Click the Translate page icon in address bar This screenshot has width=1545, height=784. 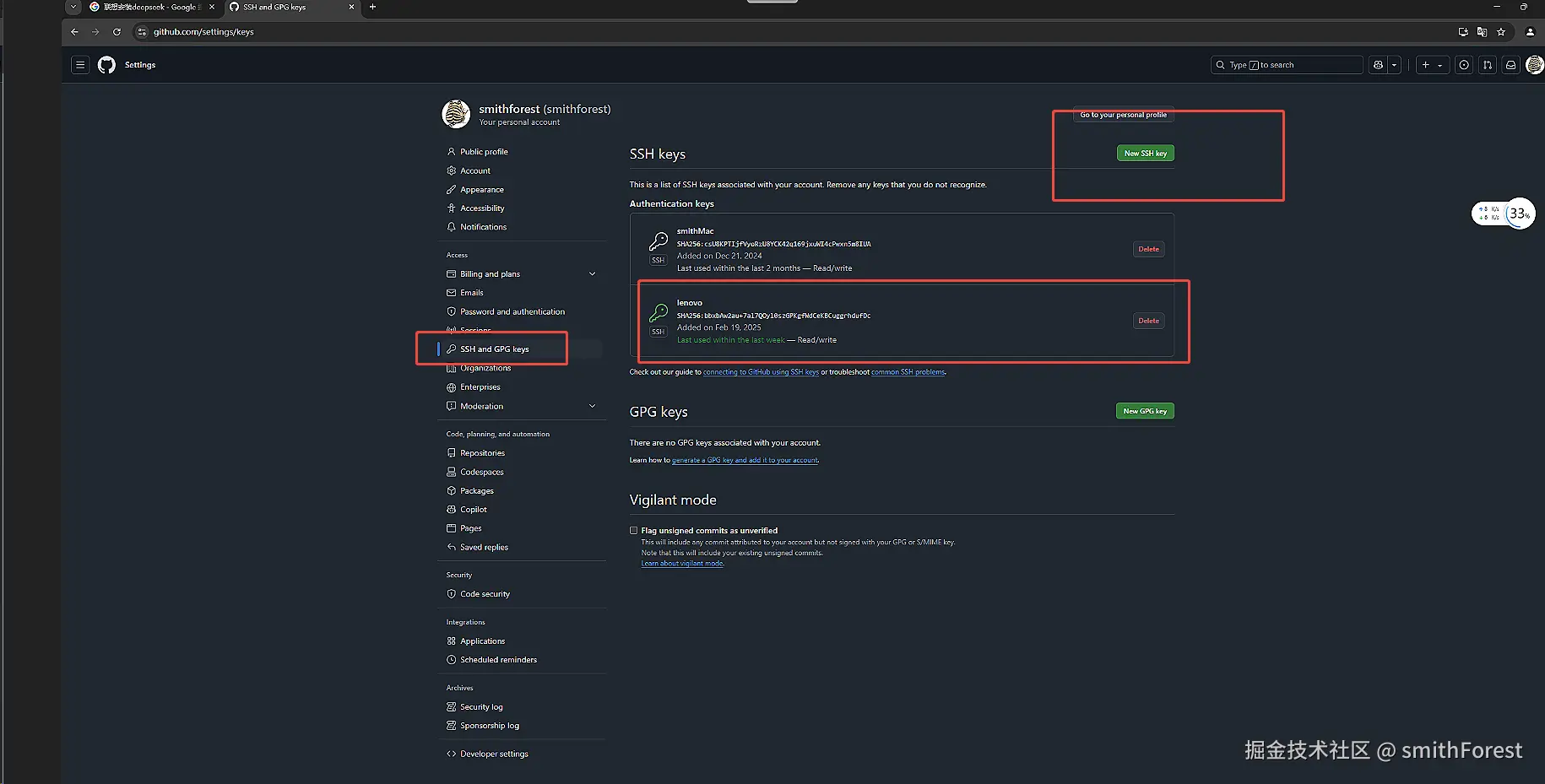point(1482,32)
